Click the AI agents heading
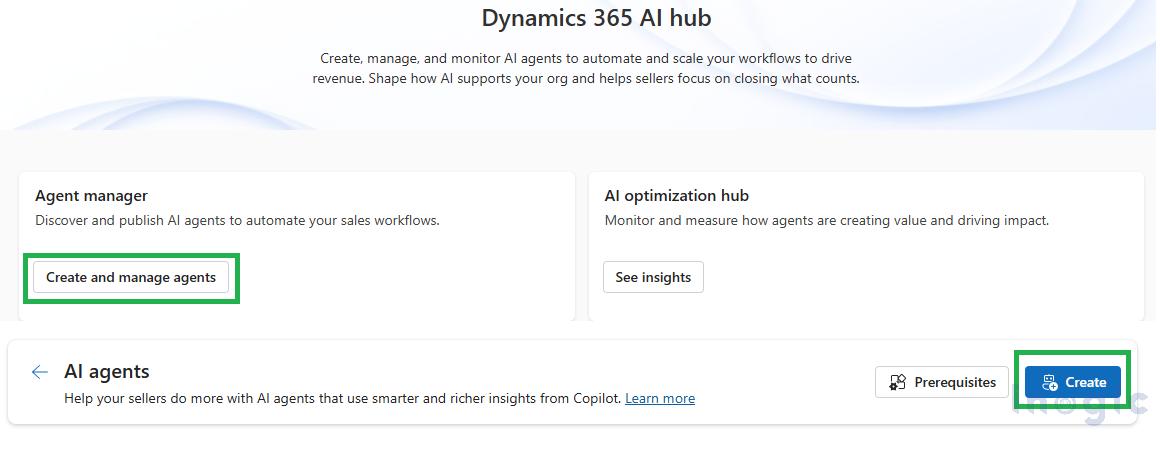The height and width of the screenshot is (450, 1160). [x=107, y=372]
